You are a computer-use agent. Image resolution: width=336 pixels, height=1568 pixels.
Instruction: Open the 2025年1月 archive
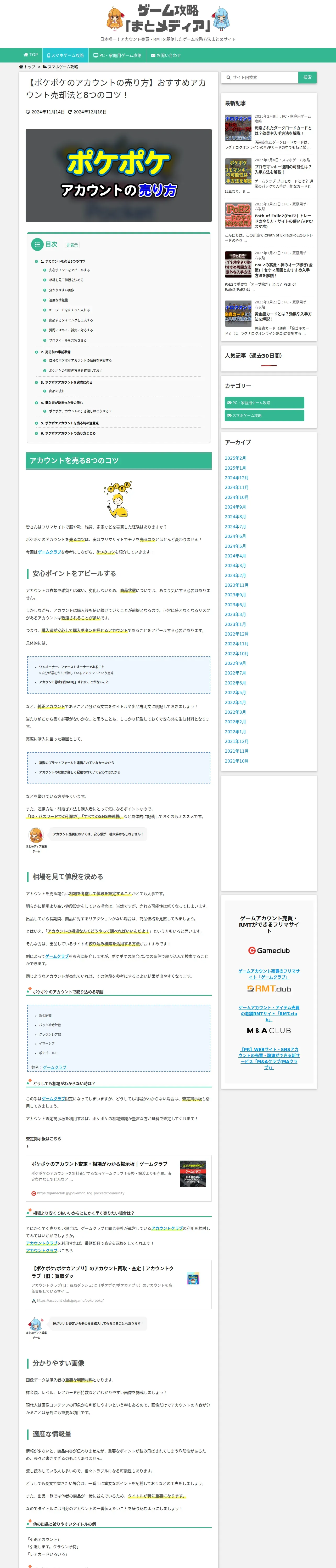point(235,468)
